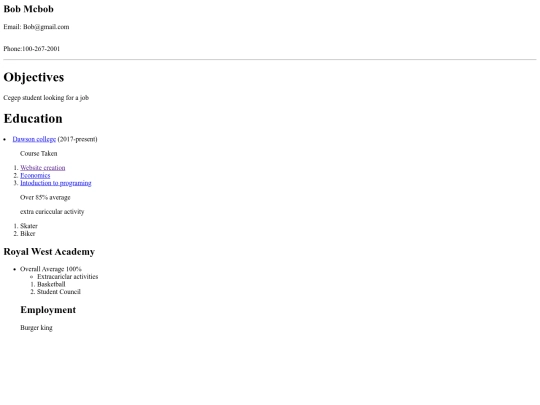Click the Employment heading

(48, 310)
